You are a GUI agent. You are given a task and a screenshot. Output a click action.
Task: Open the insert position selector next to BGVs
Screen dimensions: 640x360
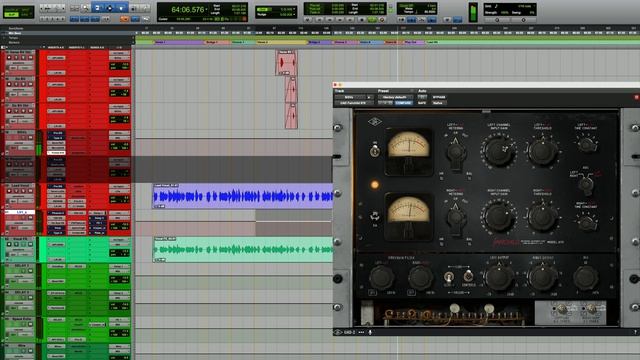[370, 97]
